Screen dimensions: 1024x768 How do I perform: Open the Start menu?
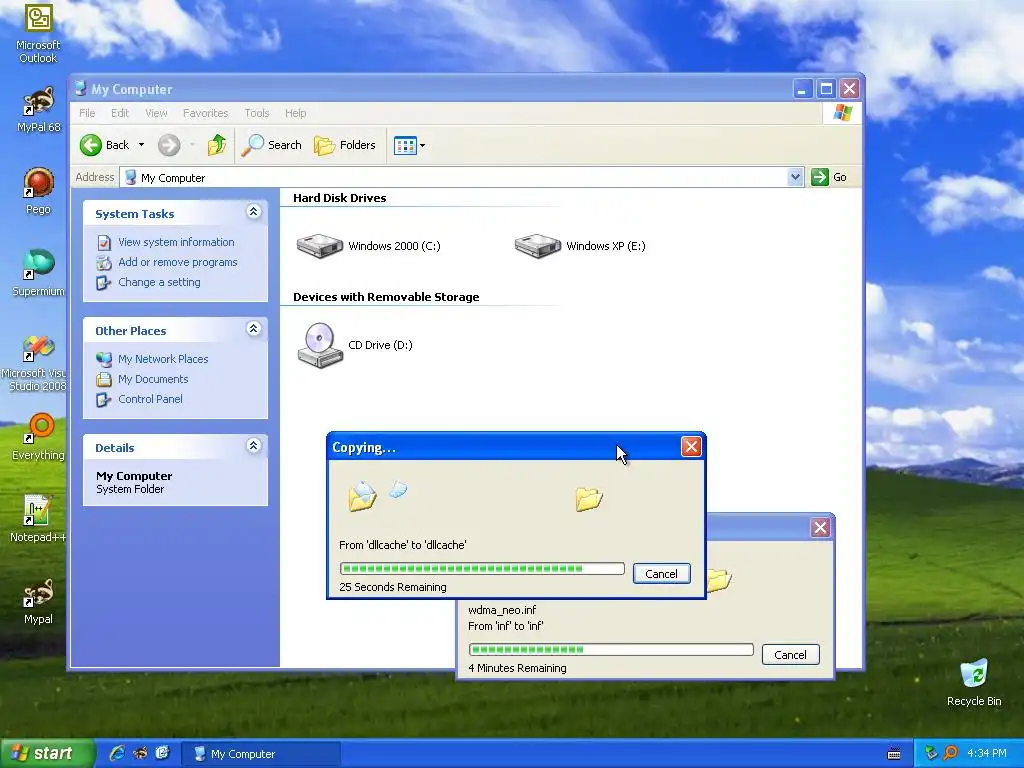(x=46, y=753)
